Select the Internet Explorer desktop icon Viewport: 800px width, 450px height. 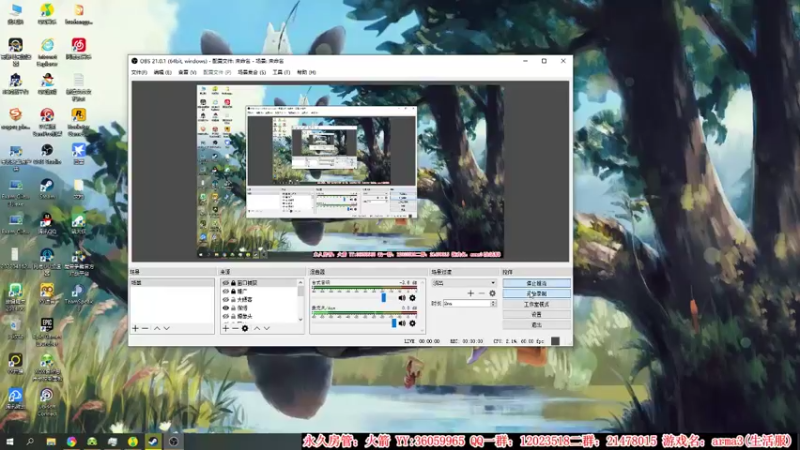[47, 52]
